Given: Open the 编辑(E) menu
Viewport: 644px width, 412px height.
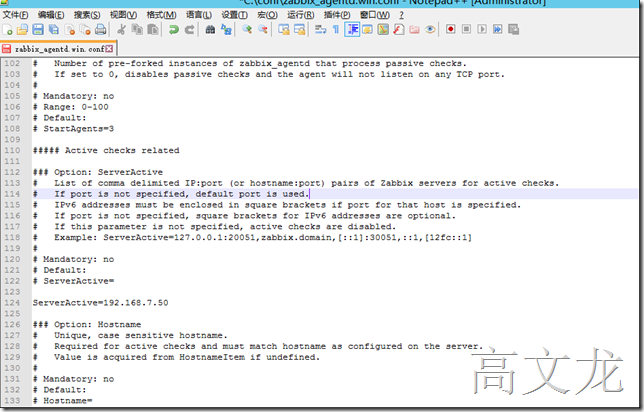Looking at the screenshot, I should [x=51, y=15].
